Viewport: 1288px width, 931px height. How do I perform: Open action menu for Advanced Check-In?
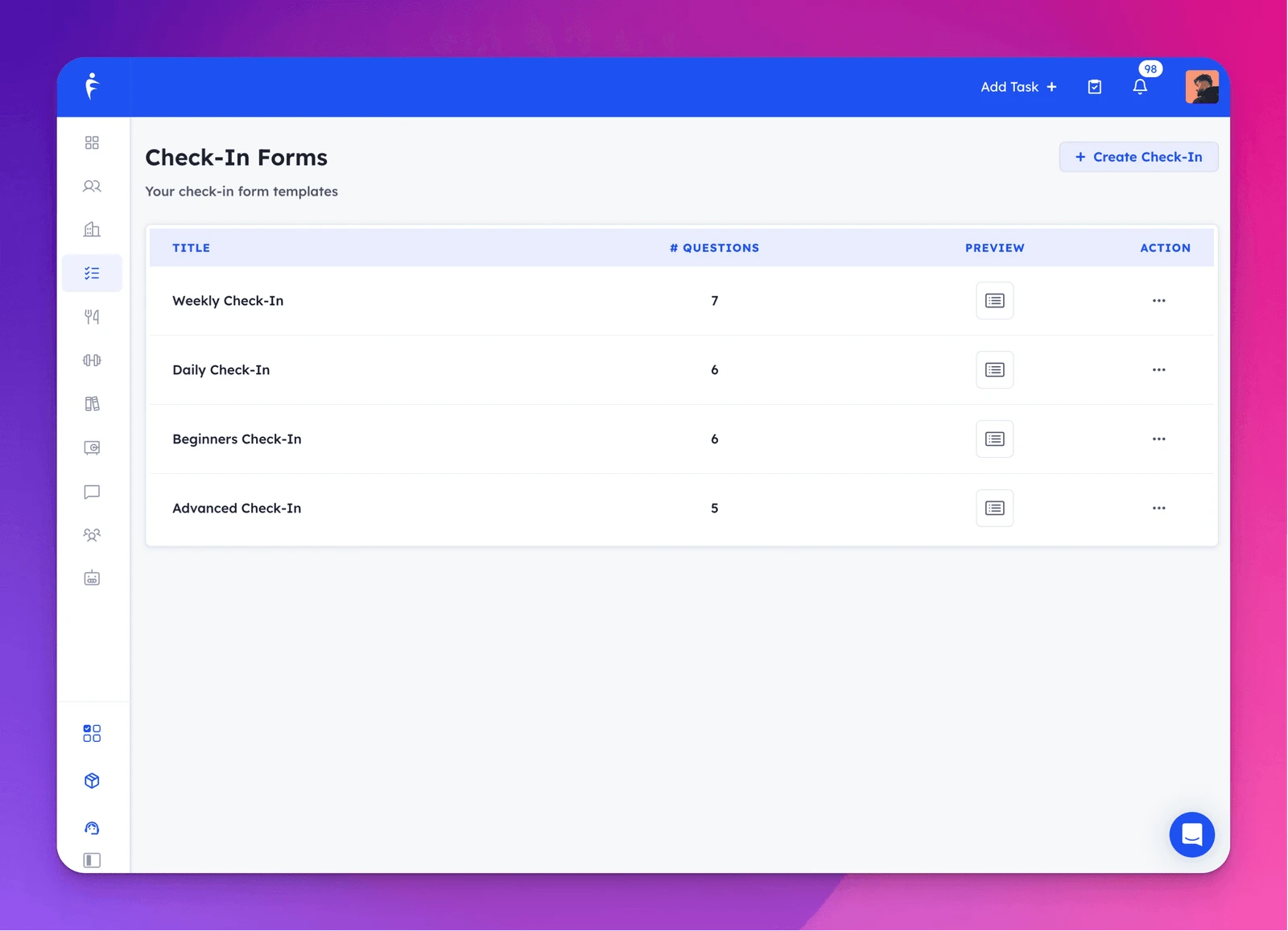point(1159,508)
